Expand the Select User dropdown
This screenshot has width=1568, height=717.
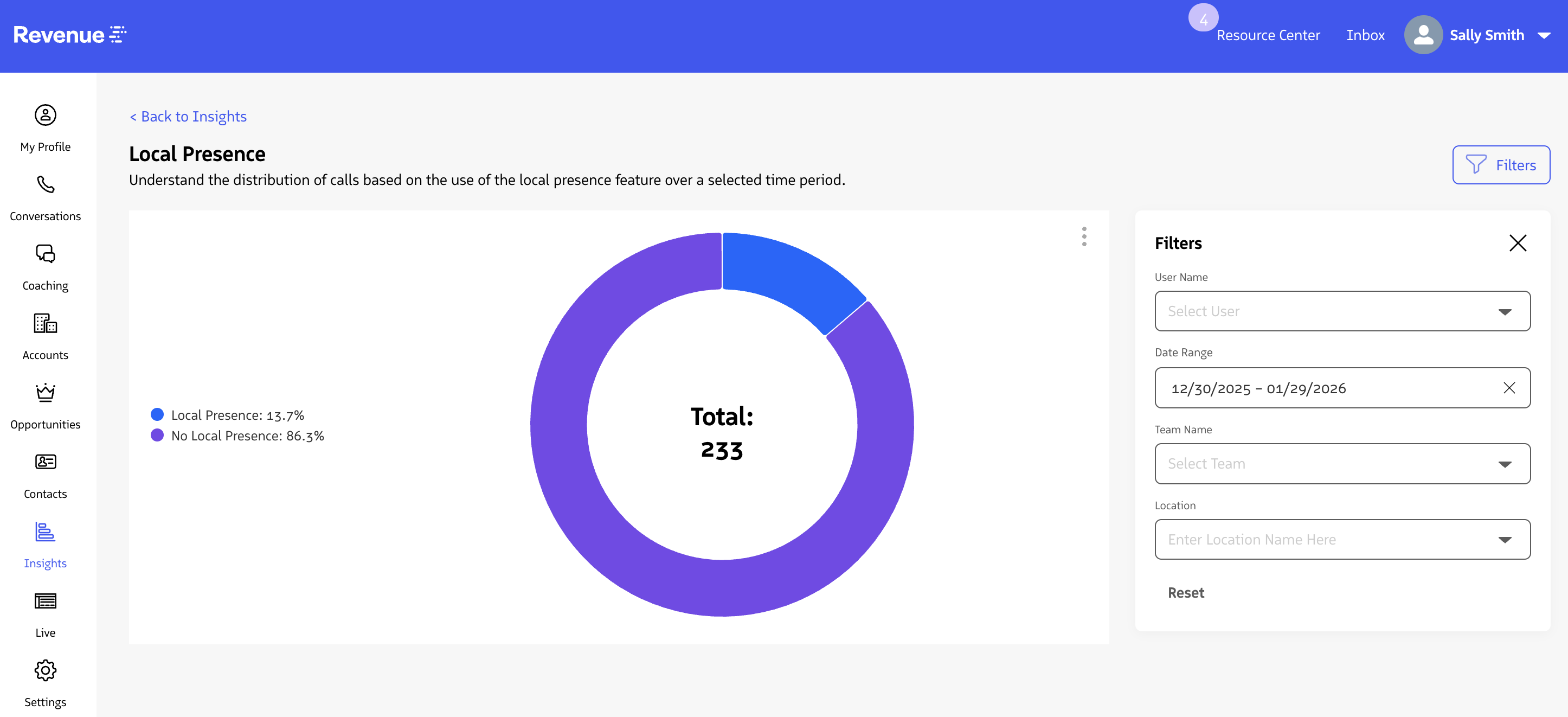1341,311
